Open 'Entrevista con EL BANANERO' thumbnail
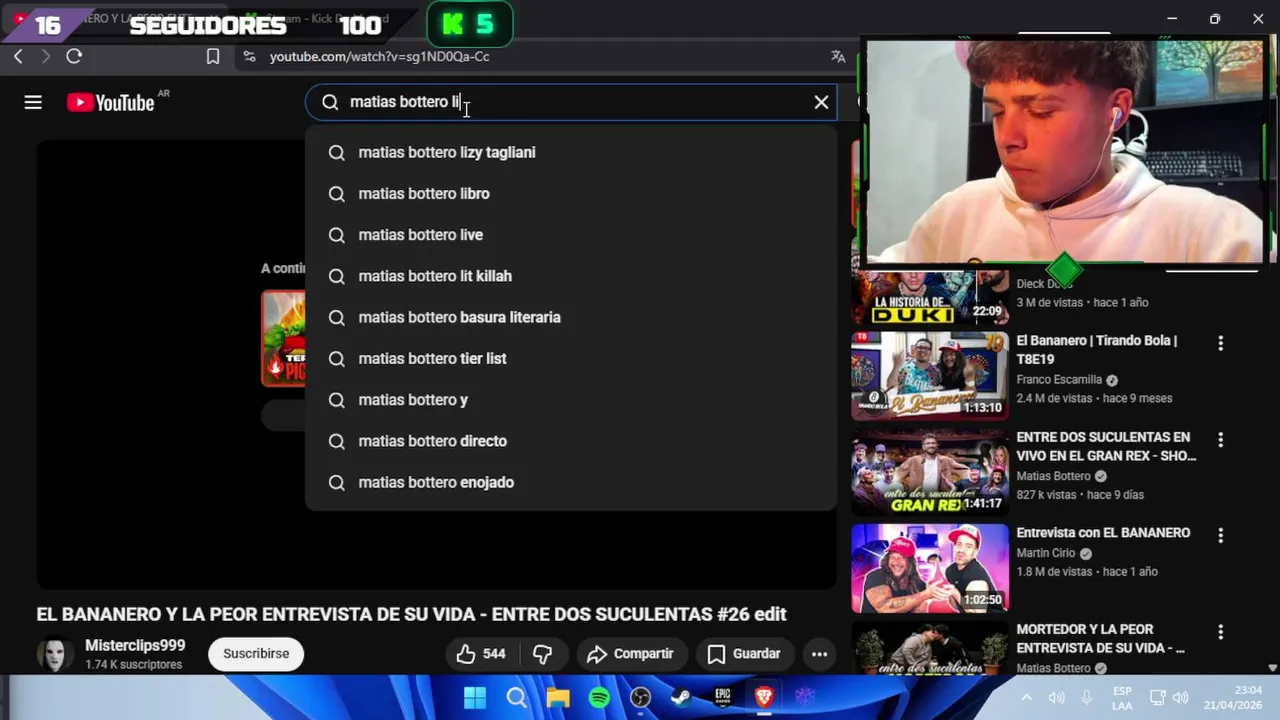The height and width of the screenshot is (720, 1280). coord(930,568)
